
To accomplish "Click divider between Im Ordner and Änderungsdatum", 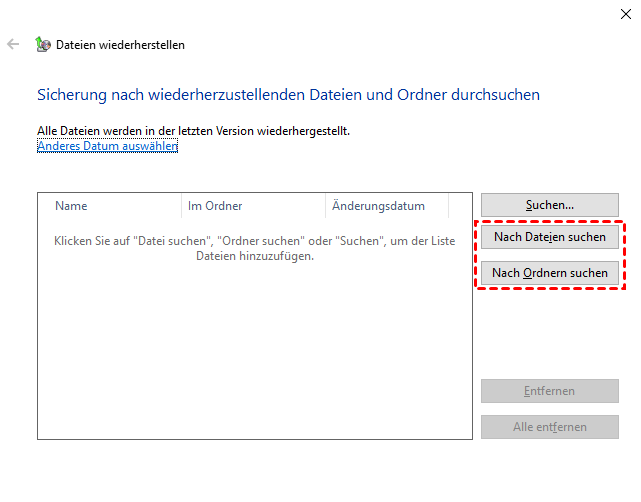I will click(x=326, y=206).
